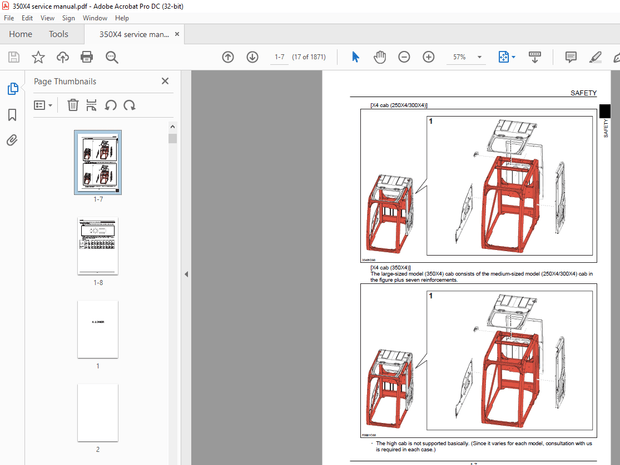Go to previous page arrow
The height and width of the screenshot is (465, 620).
point(228,57)
